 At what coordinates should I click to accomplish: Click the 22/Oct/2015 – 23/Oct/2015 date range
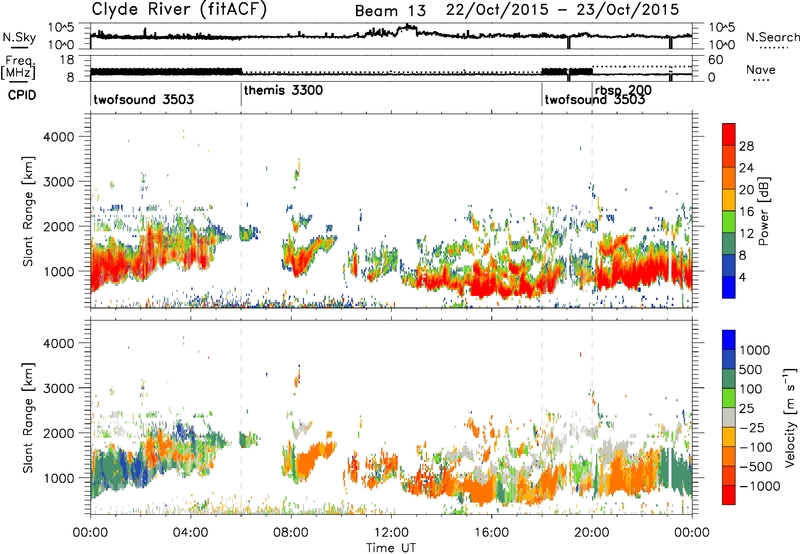coord(563,10)
